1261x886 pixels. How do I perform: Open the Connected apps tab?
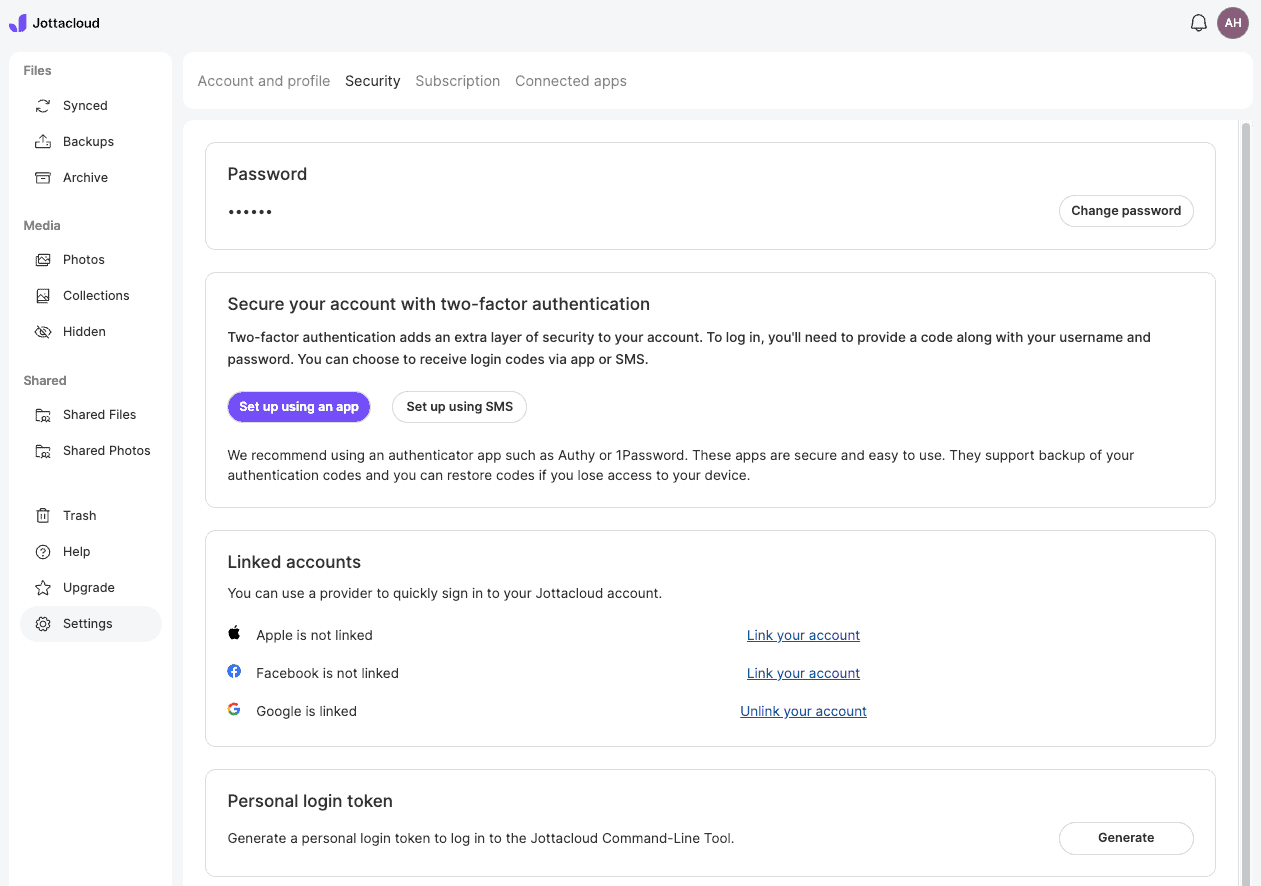(571, 81)
